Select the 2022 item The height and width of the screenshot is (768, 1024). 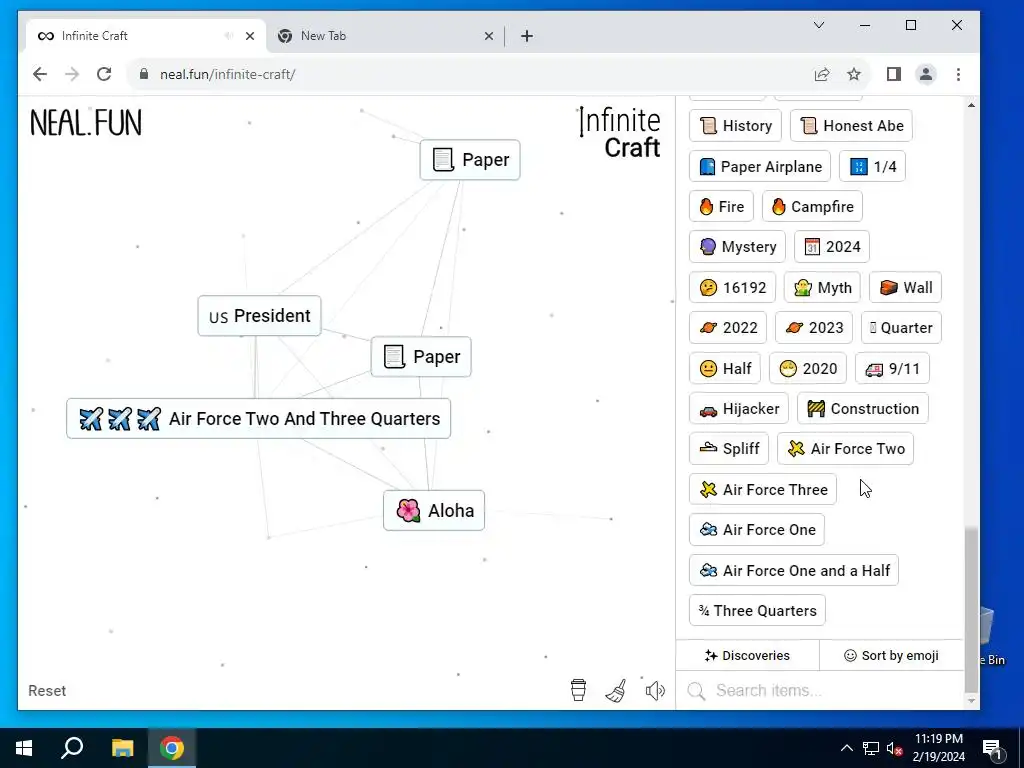click(x=728, y=328)
